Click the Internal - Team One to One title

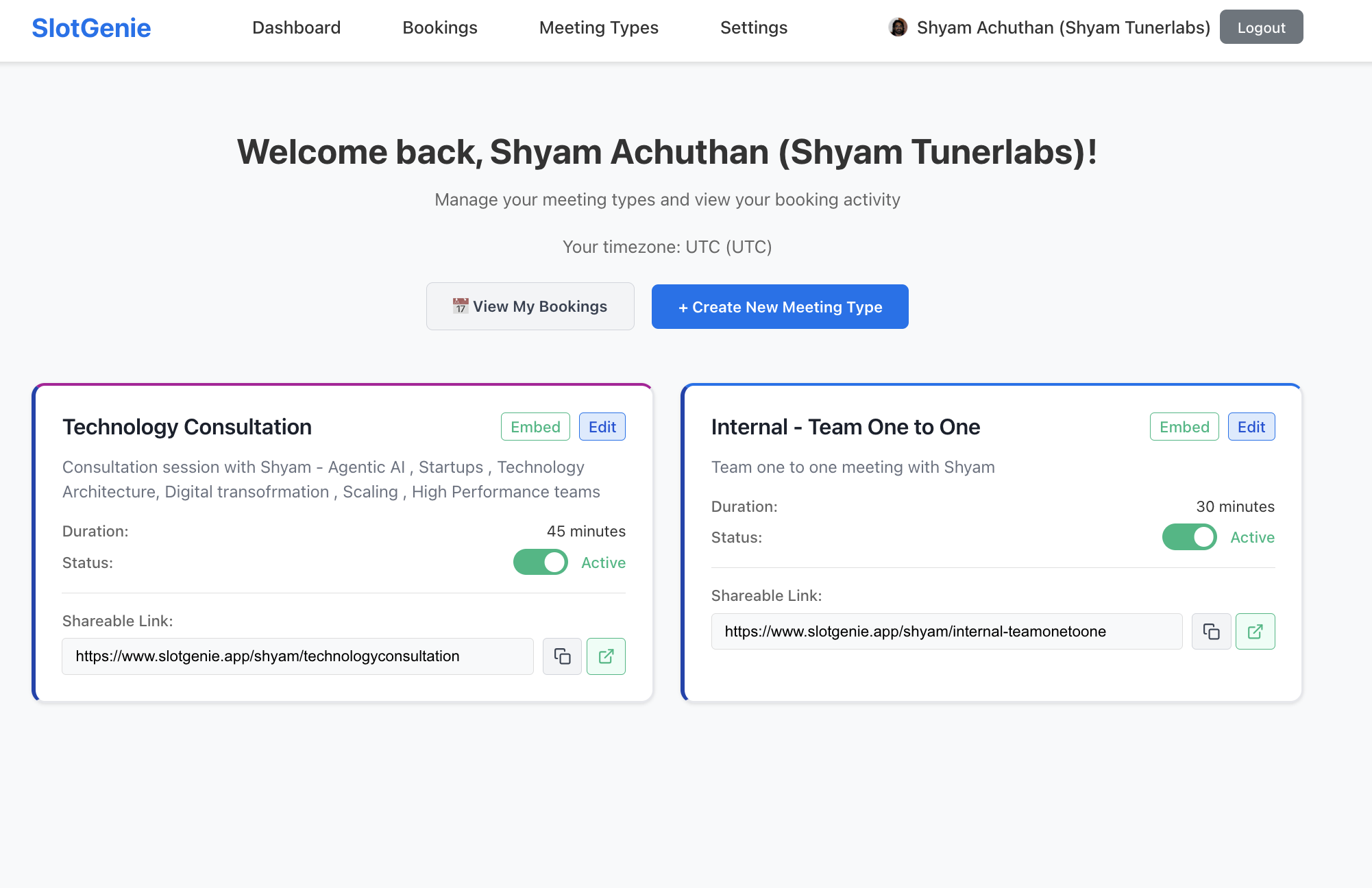(846, 427)
